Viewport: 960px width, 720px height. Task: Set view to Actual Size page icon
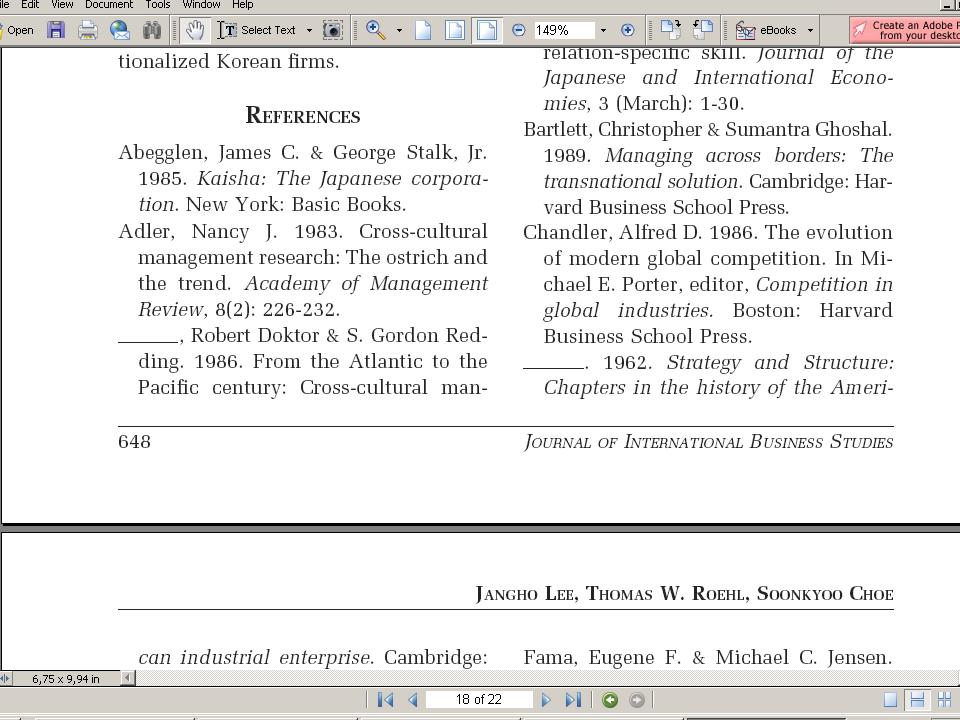(423, 30)
